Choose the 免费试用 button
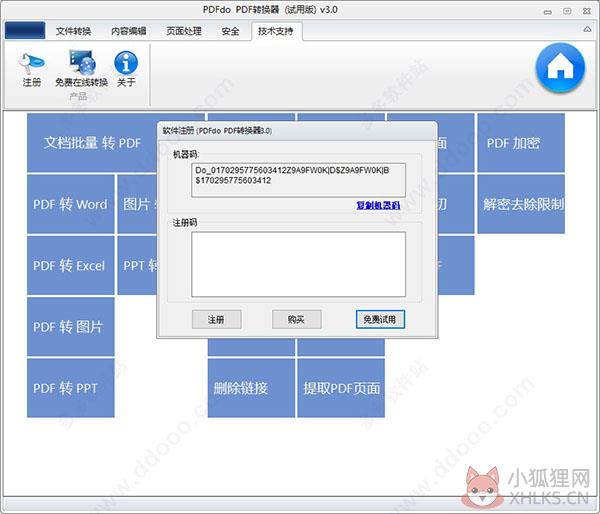Image resolution: width=600 pixels, height=514 pixels. pyautogui.click(x=380, y=319)
